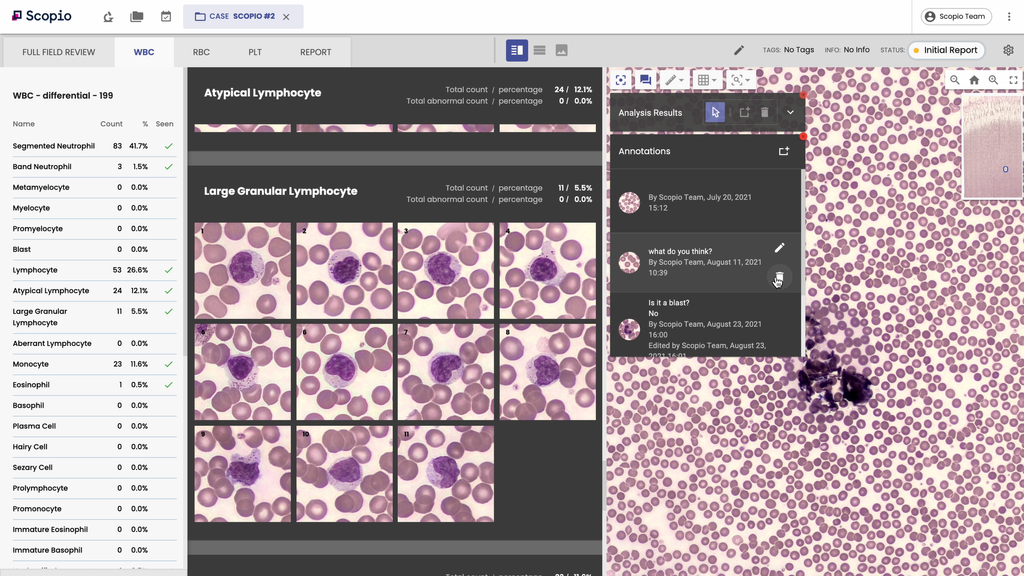Click the focus capture icon above the scan

tap(621, 80)
